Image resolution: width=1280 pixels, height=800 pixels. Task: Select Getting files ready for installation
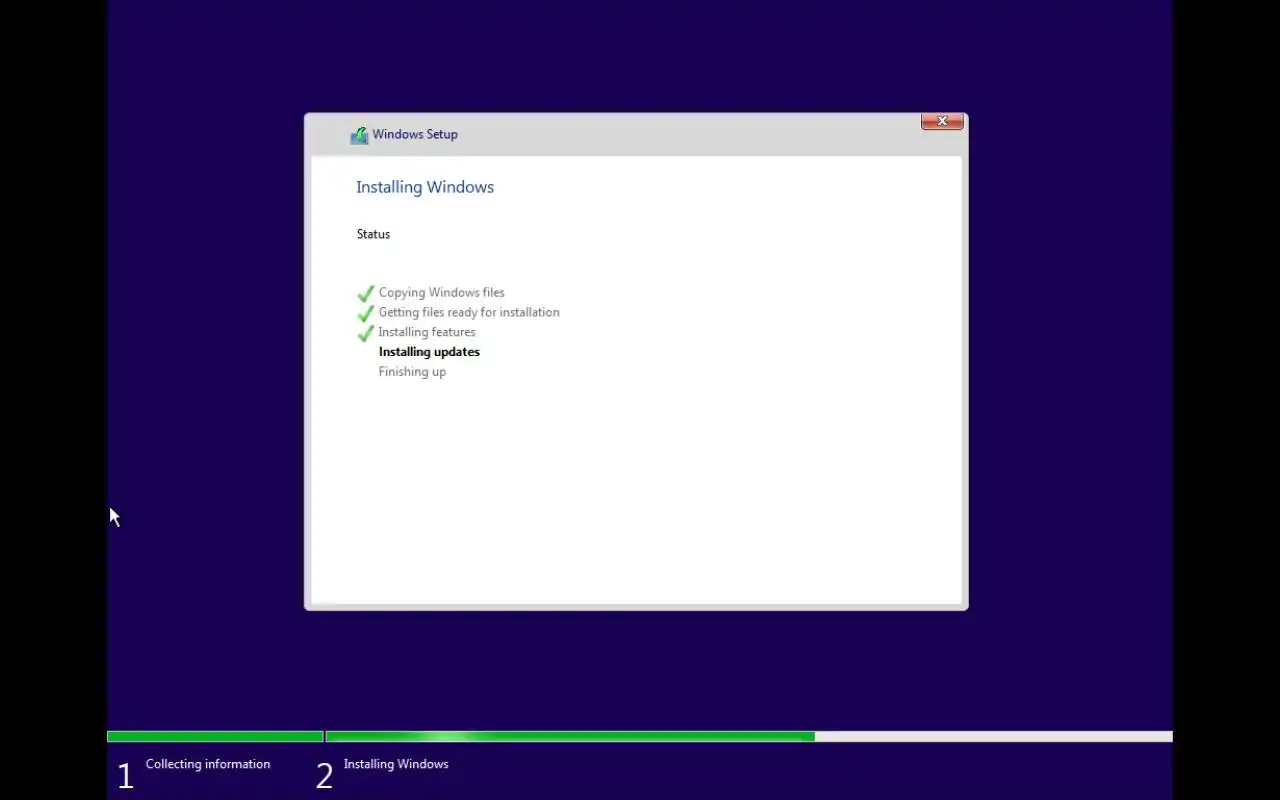coord(469,312)
